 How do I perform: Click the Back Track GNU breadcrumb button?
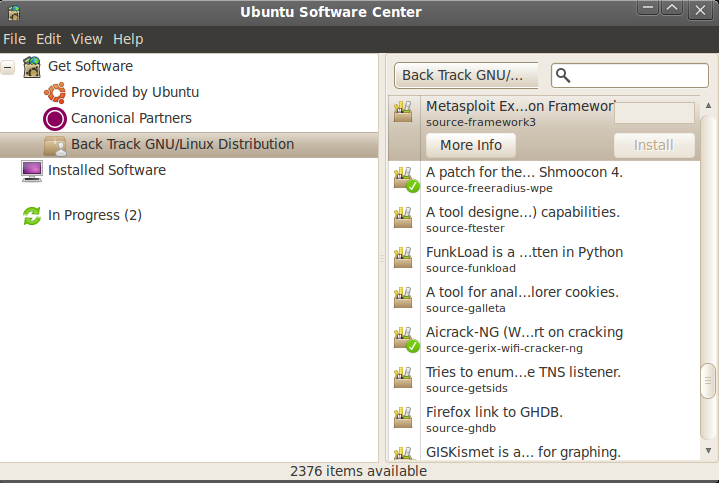pos(466,75)
